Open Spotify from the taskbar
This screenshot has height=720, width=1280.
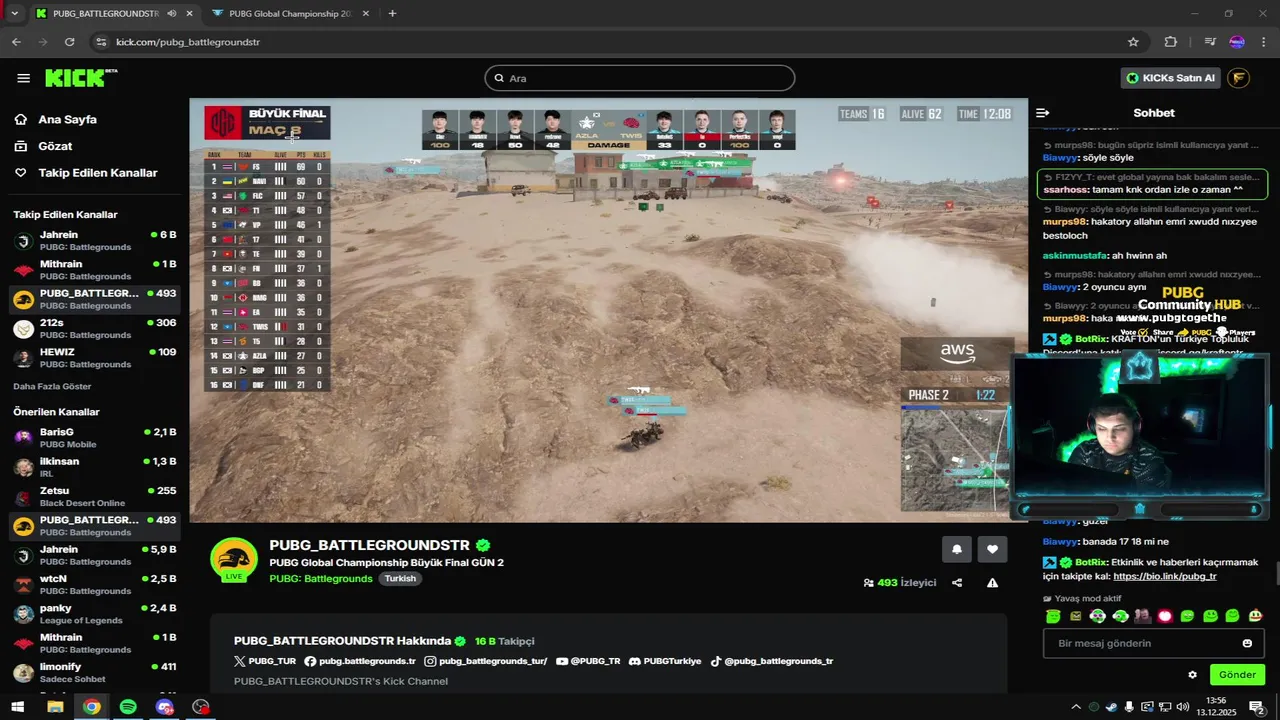click(x=128, y=707)
